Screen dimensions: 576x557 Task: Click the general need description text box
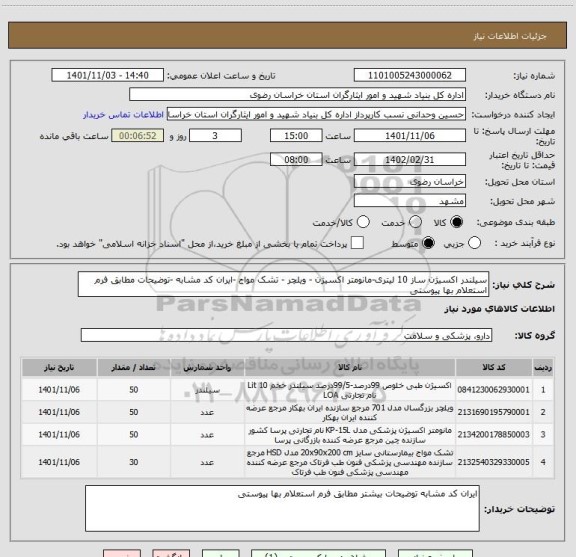pyautogui.click(x=283, y=285)
